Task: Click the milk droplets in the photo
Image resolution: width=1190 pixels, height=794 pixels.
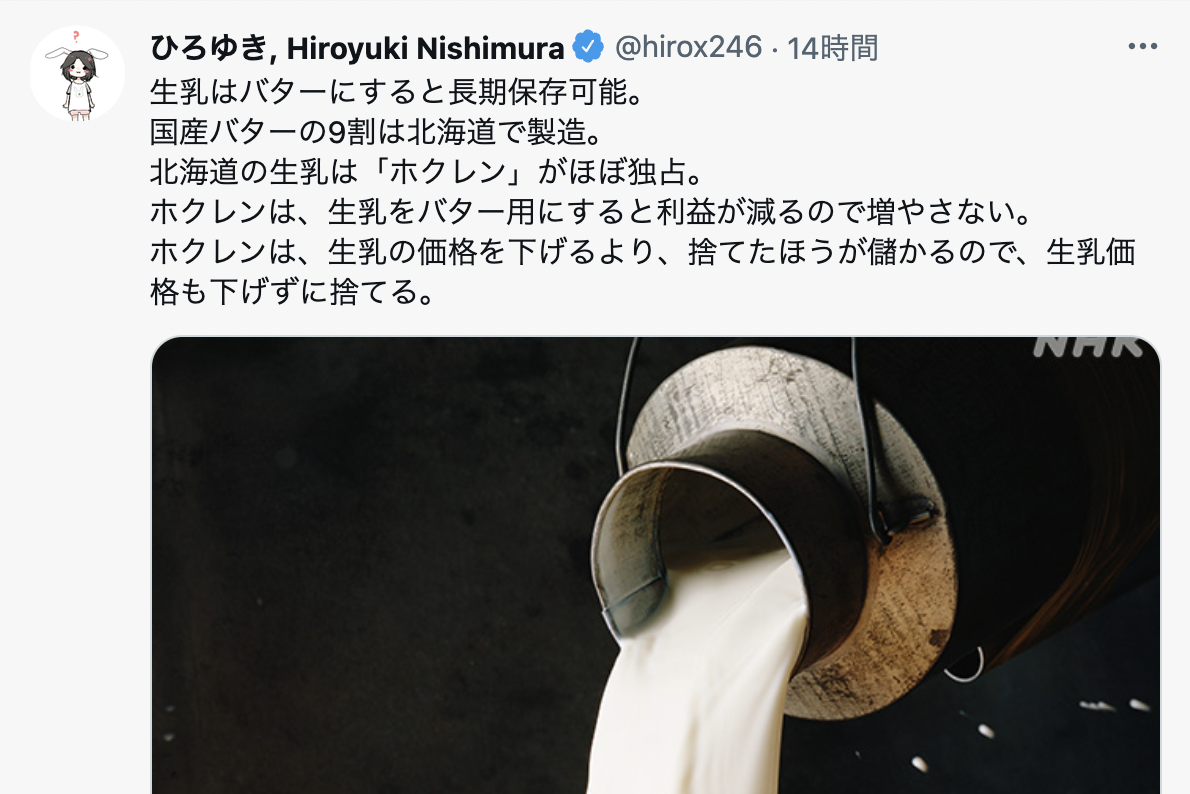Action: 1062,729
